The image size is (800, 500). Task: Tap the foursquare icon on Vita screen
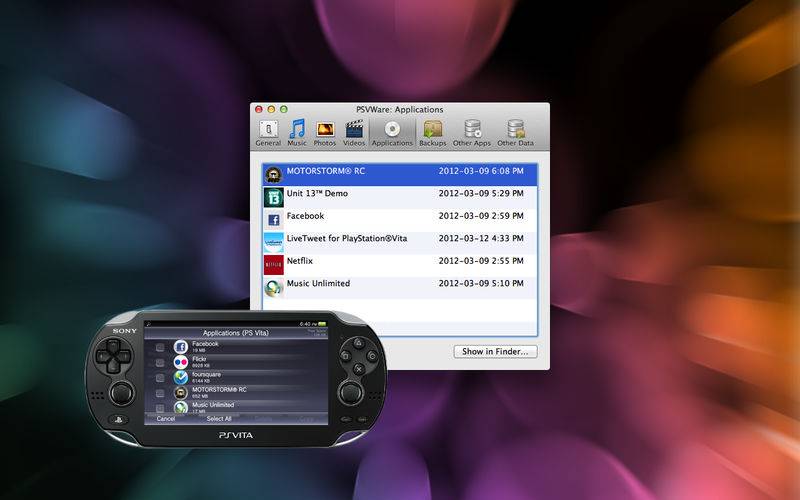(x=181, y=378)
